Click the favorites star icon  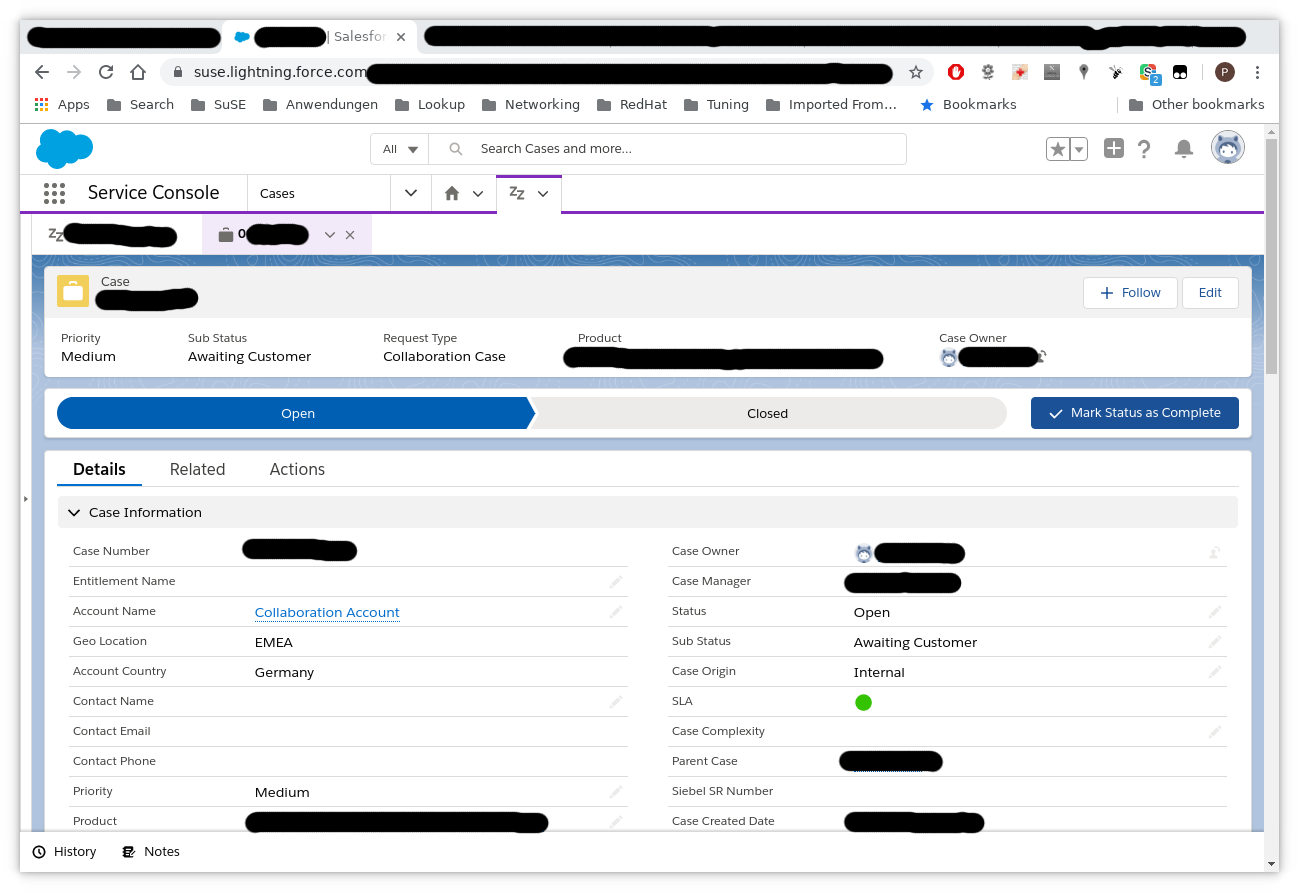pyautogui.click(x=1057, y=148)
